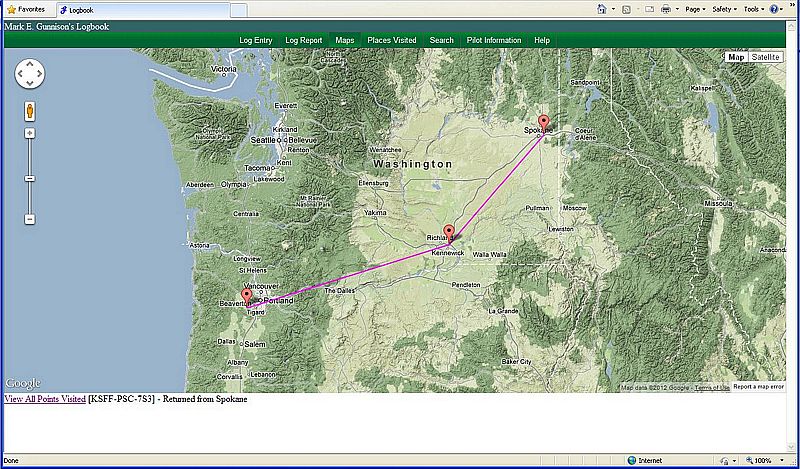Open the Log Entry menu item
Image resolution: width=800 pixels, height=469 pixels.
pos(256,40)
